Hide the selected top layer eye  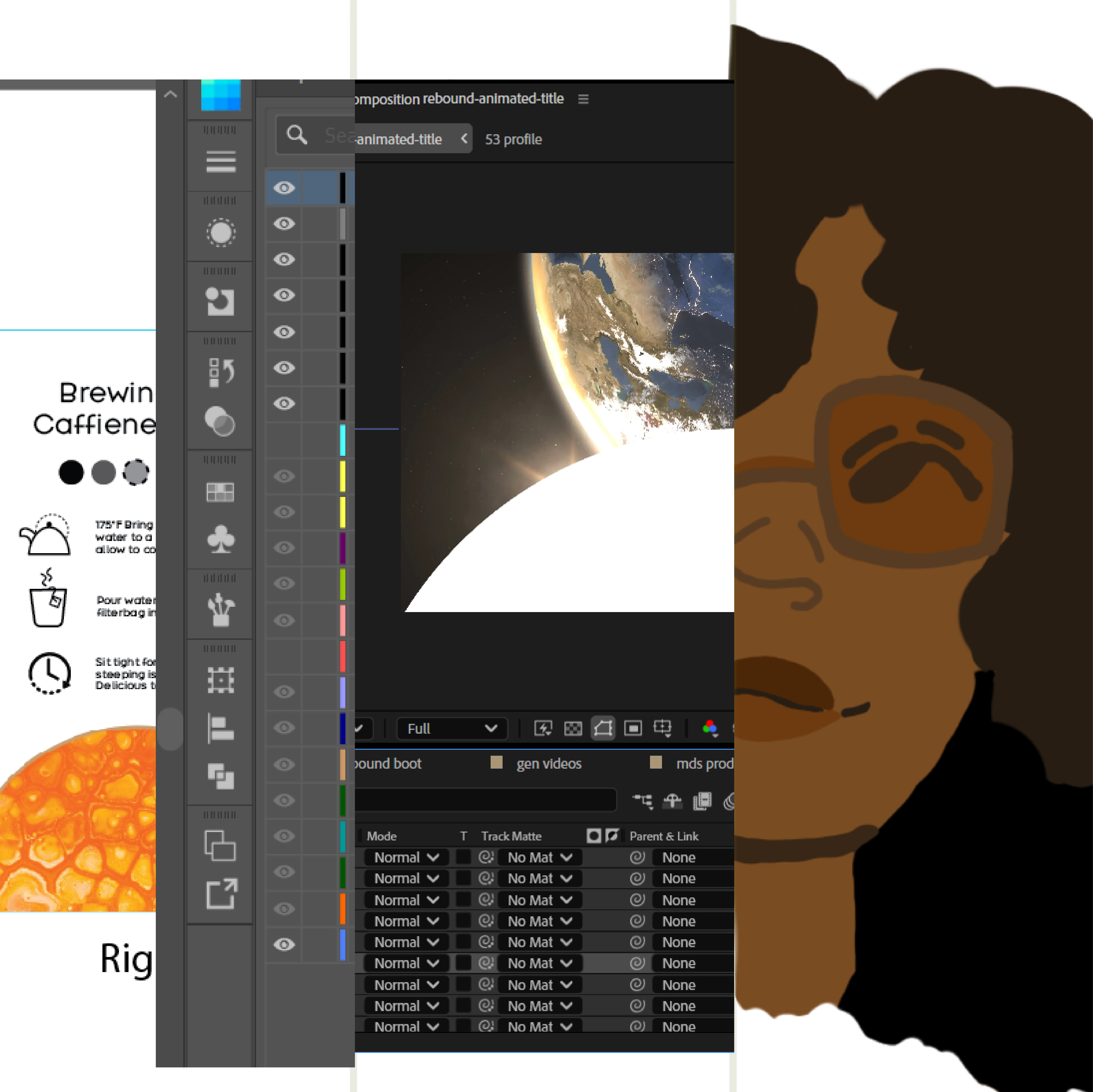click(284, 188)
